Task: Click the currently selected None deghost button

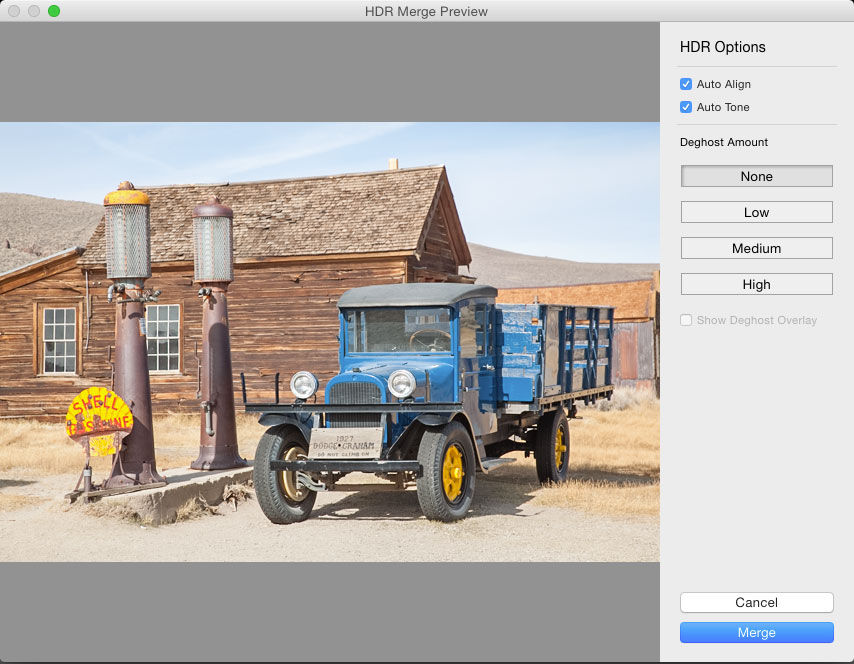Action: point(756,176)
